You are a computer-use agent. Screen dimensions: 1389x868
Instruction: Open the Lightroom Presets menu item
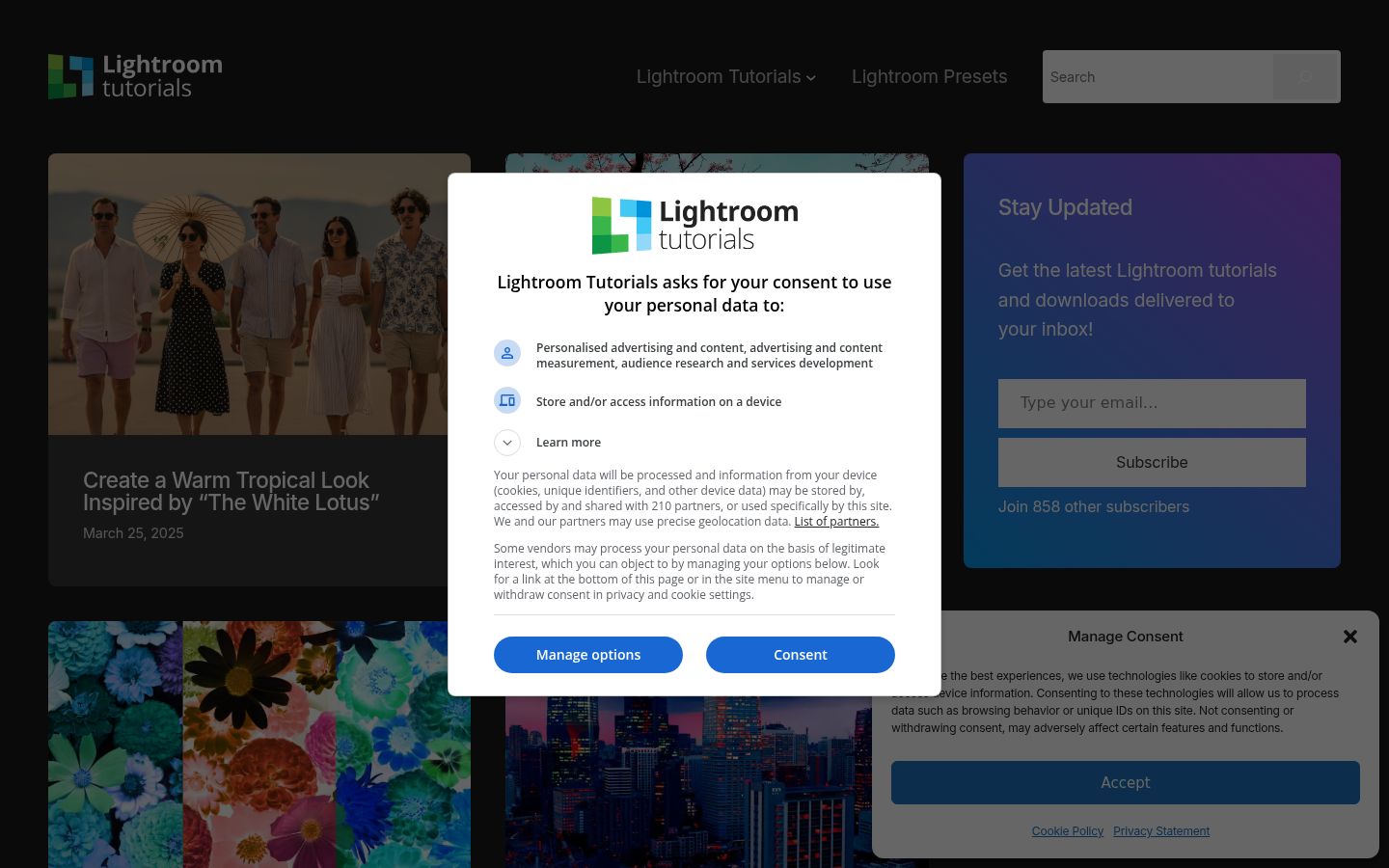point(929,77)
